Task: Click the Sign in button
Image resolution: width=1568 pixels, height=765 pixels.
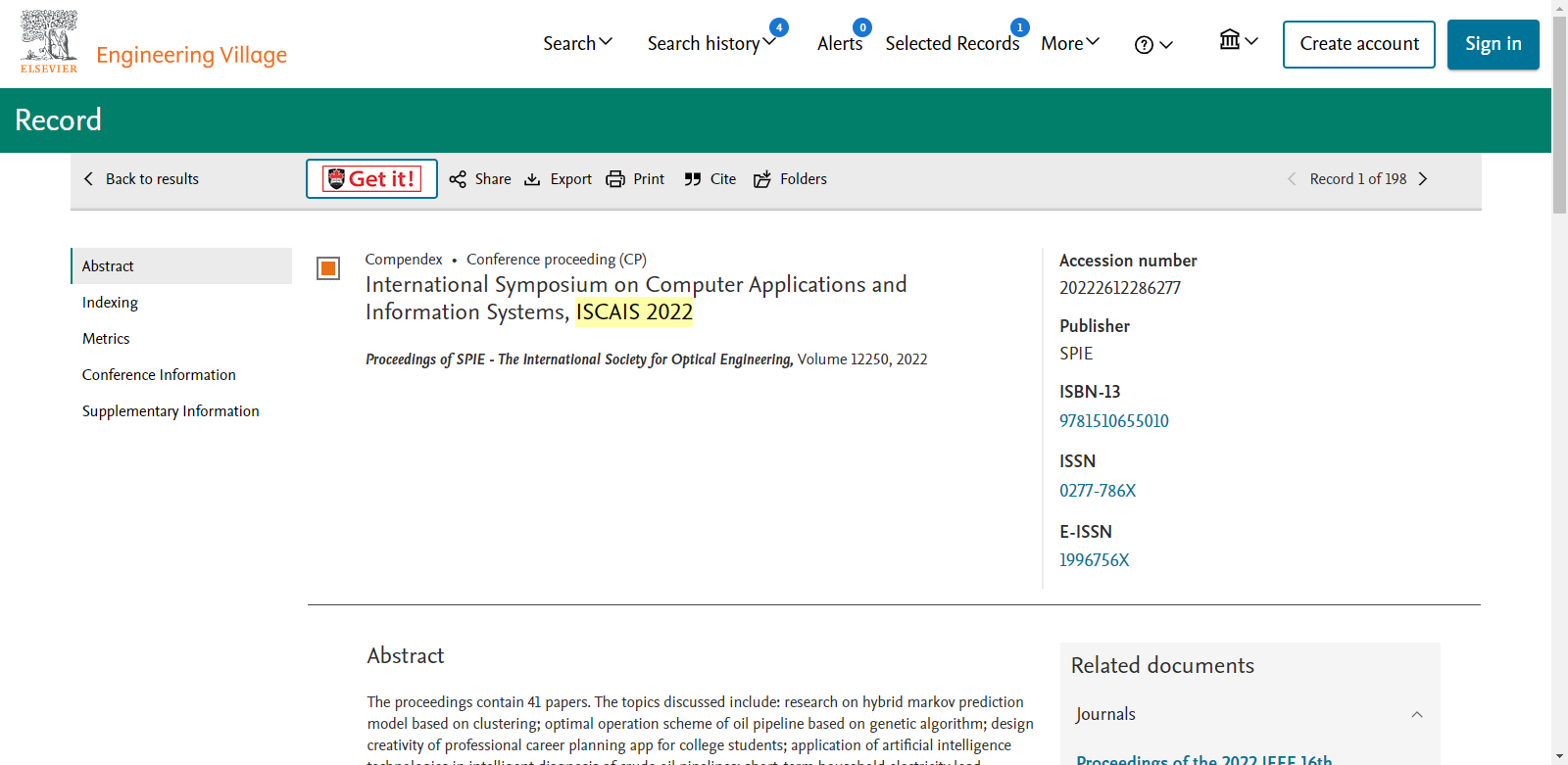Action: (1494, 44)
